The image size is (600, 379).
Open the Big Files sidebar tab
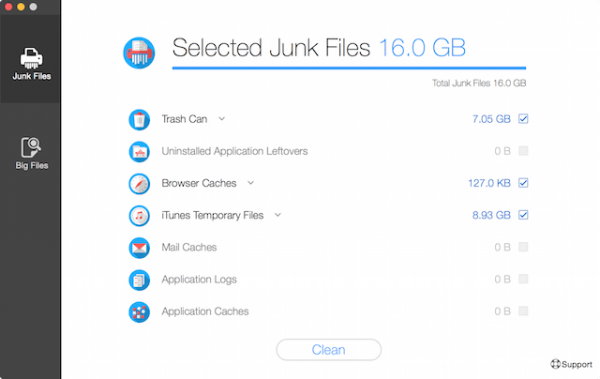[x=31, y=153]
